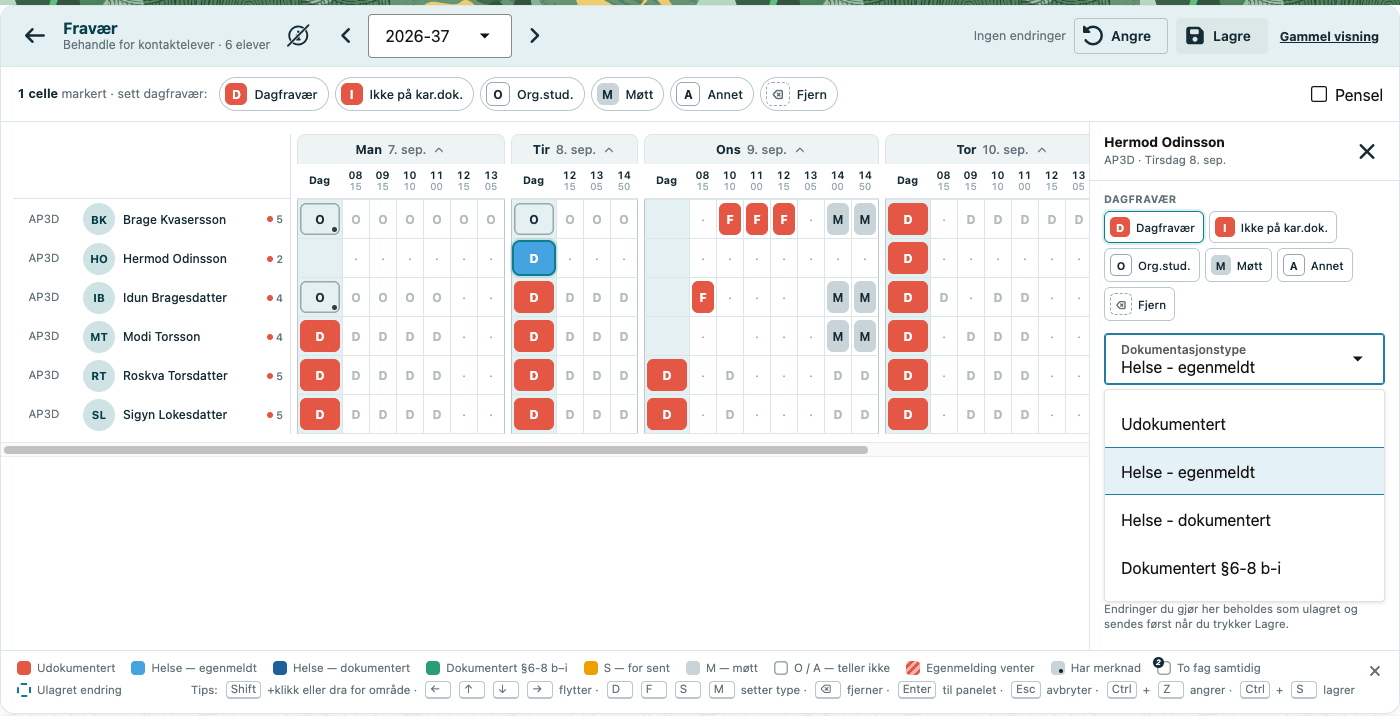
Task: Choose Udokumentert from the dropdown list
Action: [x=1244, y=424]
